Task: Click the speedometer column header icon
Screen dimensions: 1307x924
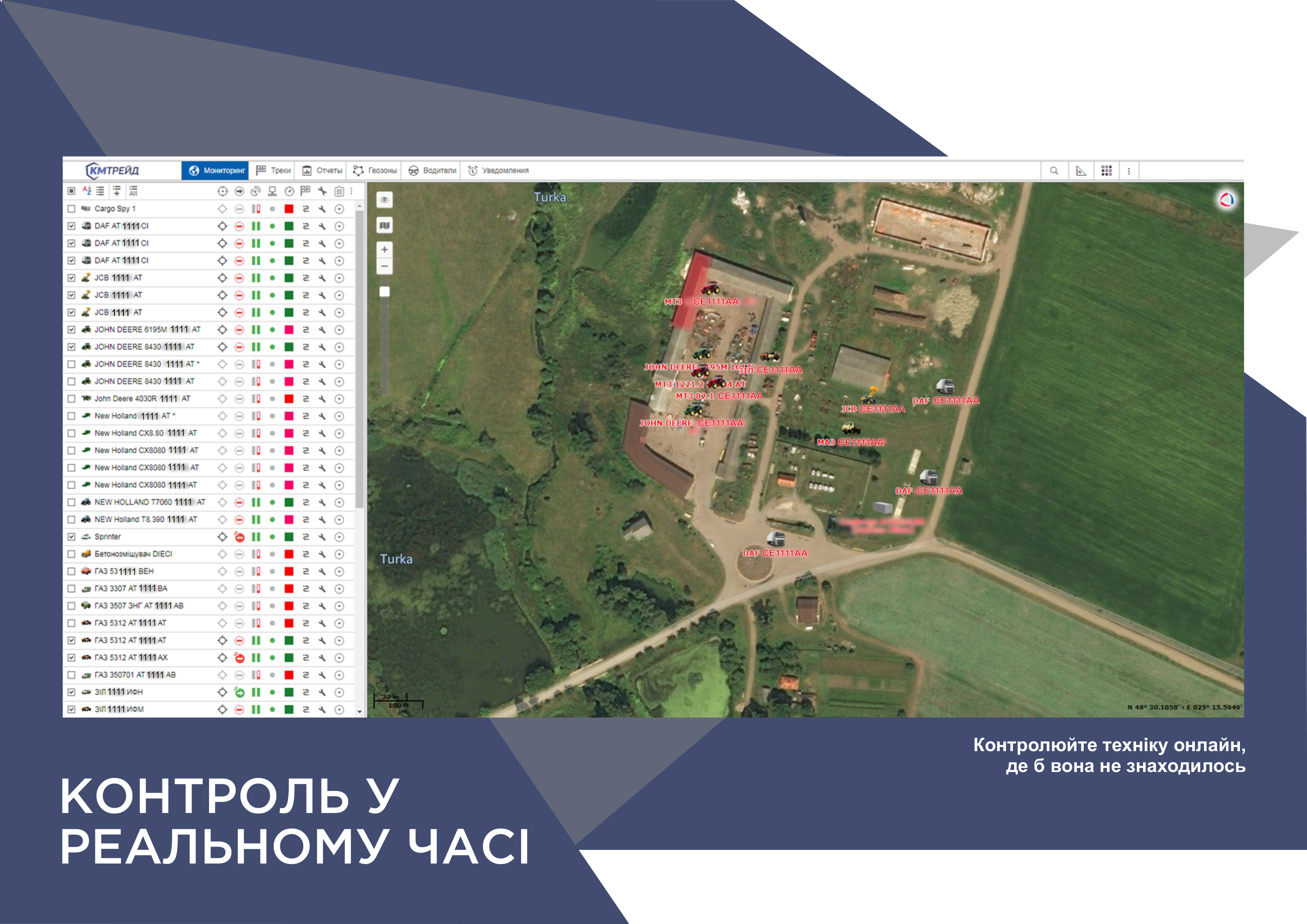Action: pos(289,191)
